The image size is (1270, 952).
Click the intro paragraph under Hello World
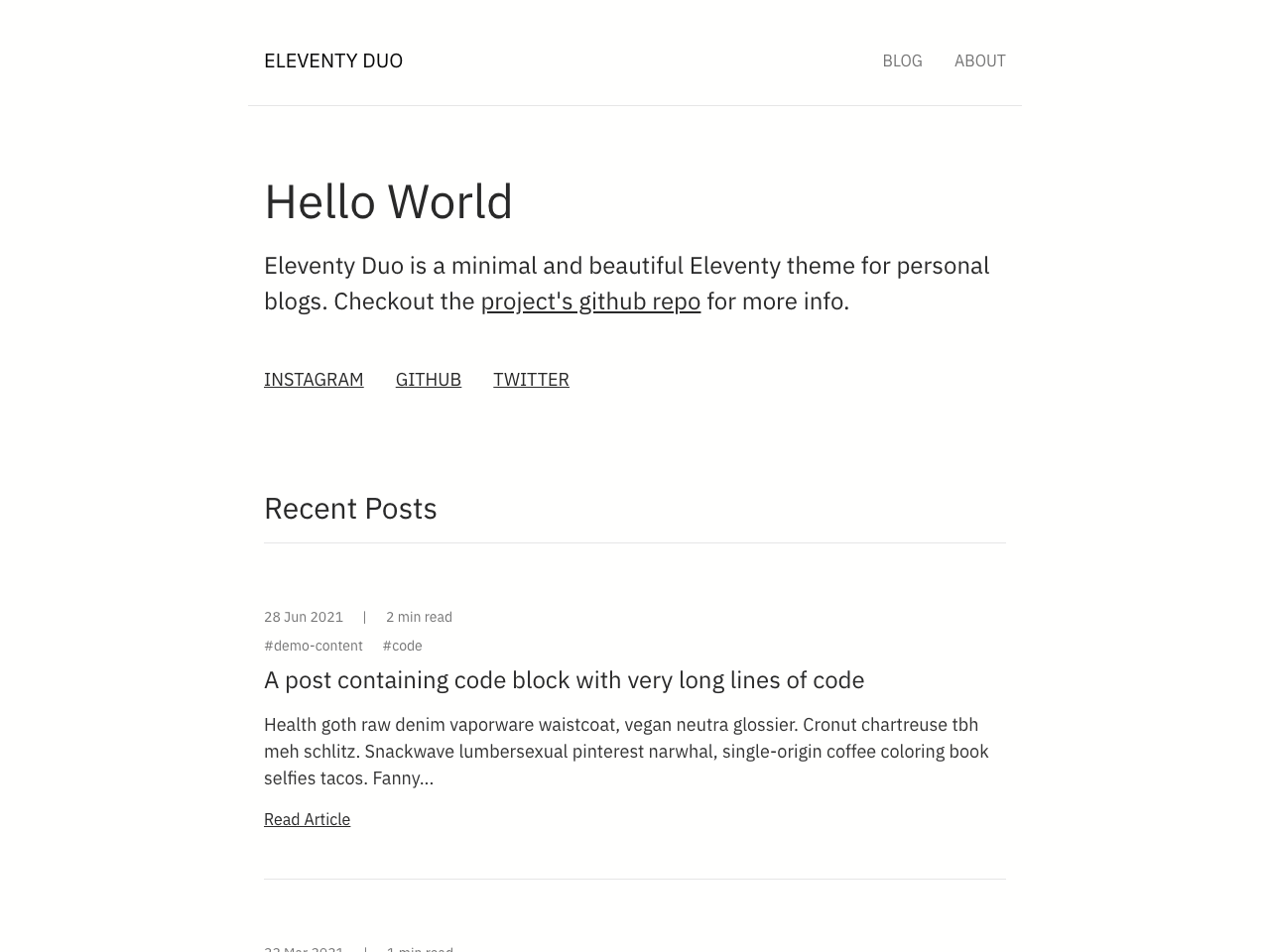coord(626,282)
